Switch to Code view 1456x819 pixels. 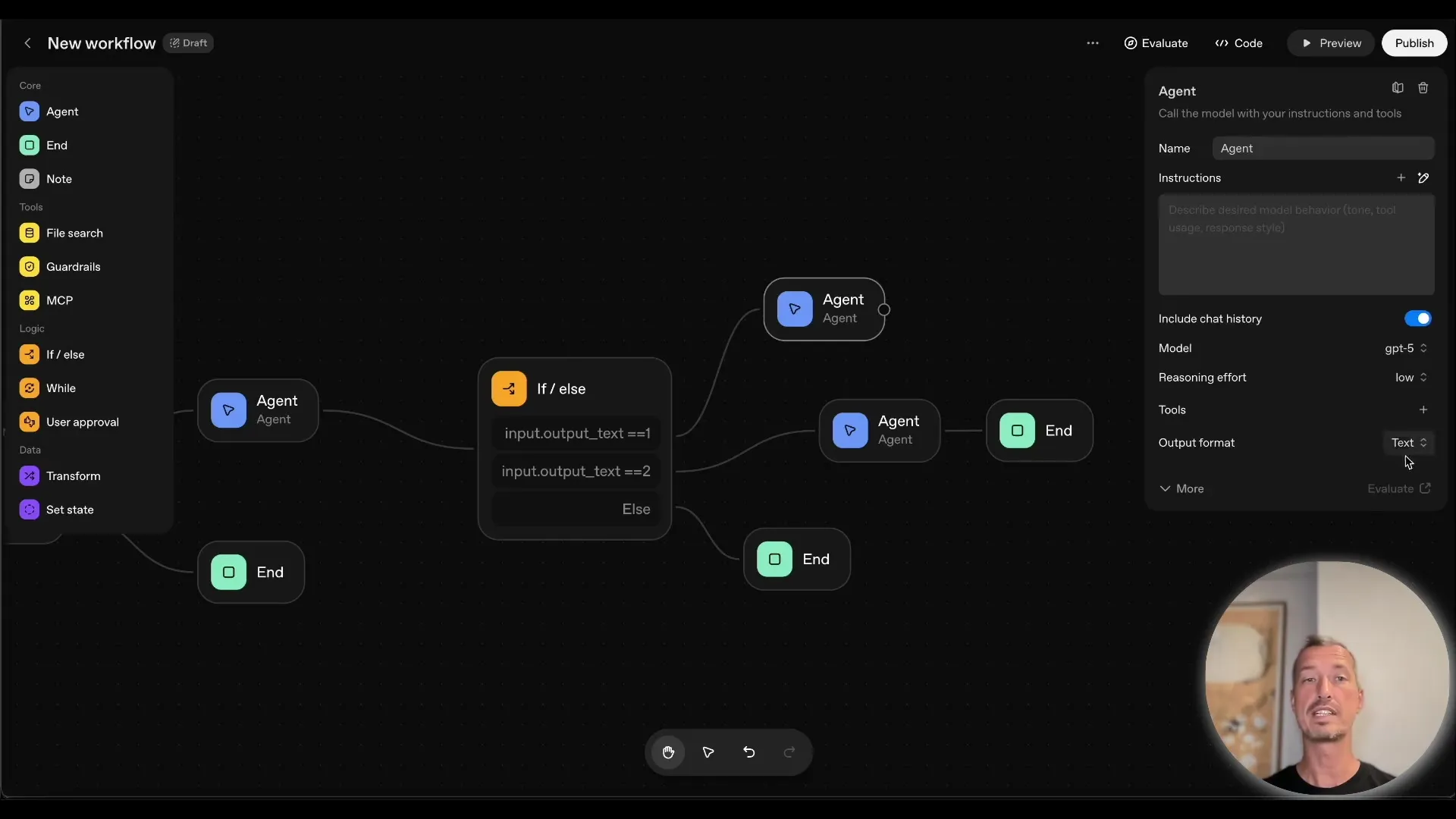[1239, 43]
